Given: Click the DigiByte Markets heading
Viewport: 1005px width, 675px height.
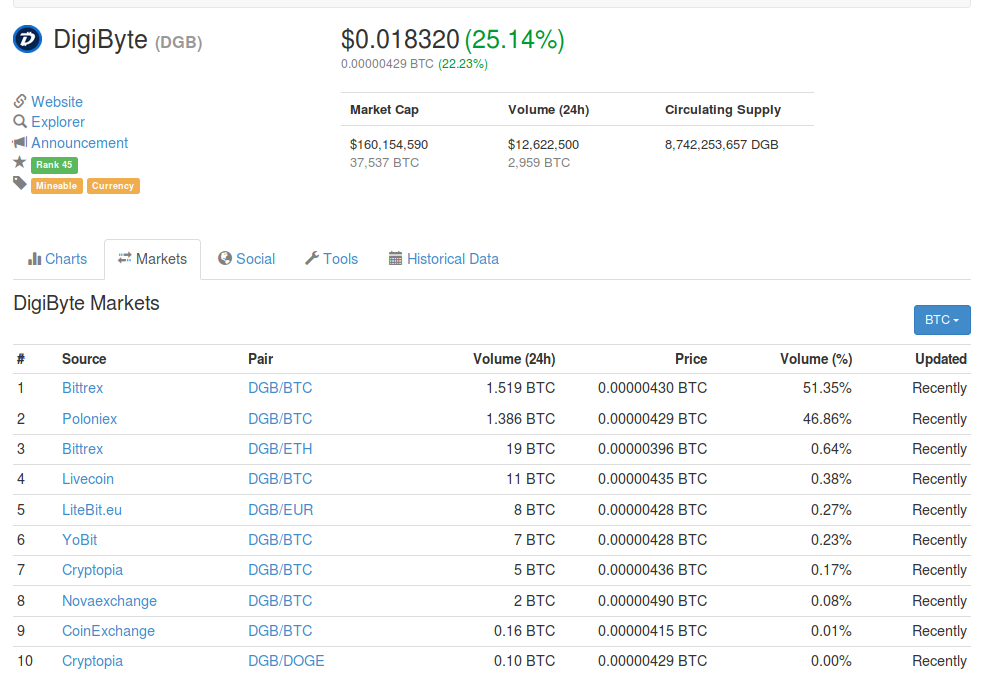Looking at the screenshot, I should point(87,303).
